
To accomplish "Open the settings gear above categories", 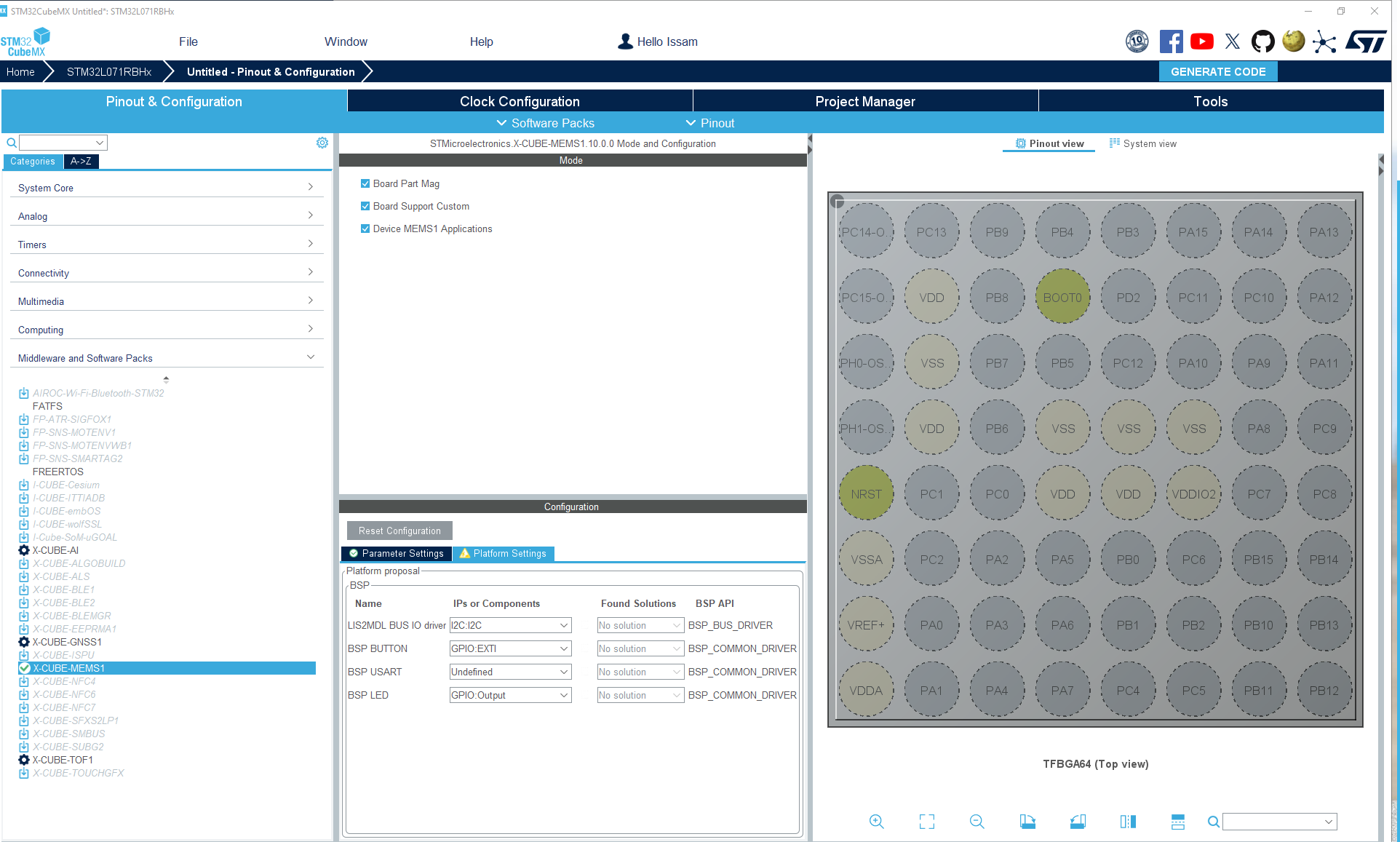I will 322,143.
